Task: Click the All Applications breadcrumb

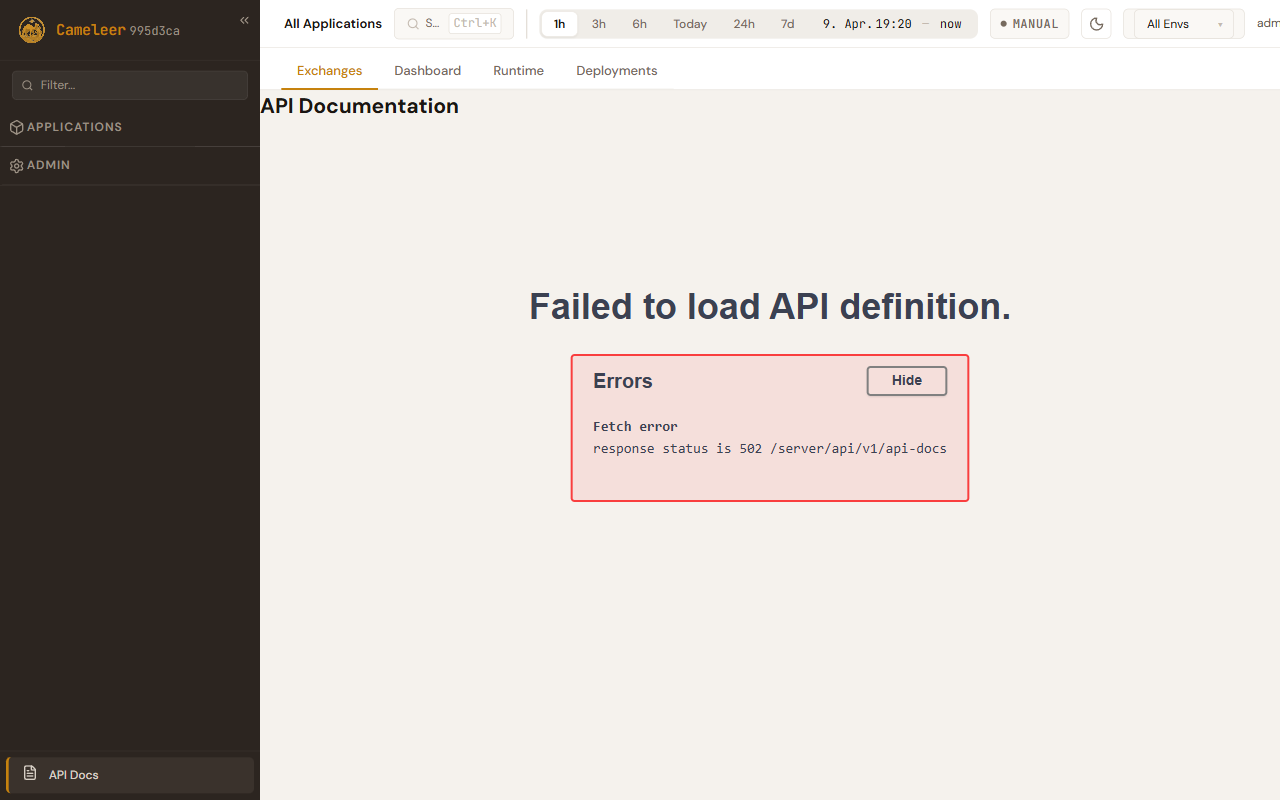Action: coord(333,24)
